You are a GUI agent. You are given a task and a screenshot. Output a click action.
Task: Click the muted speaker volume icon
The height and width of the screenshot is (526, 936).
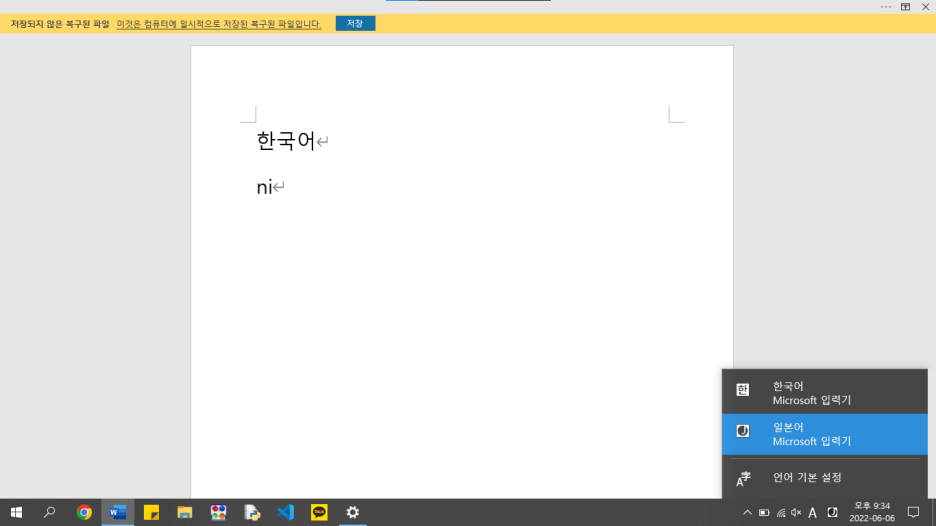[796, 512]
